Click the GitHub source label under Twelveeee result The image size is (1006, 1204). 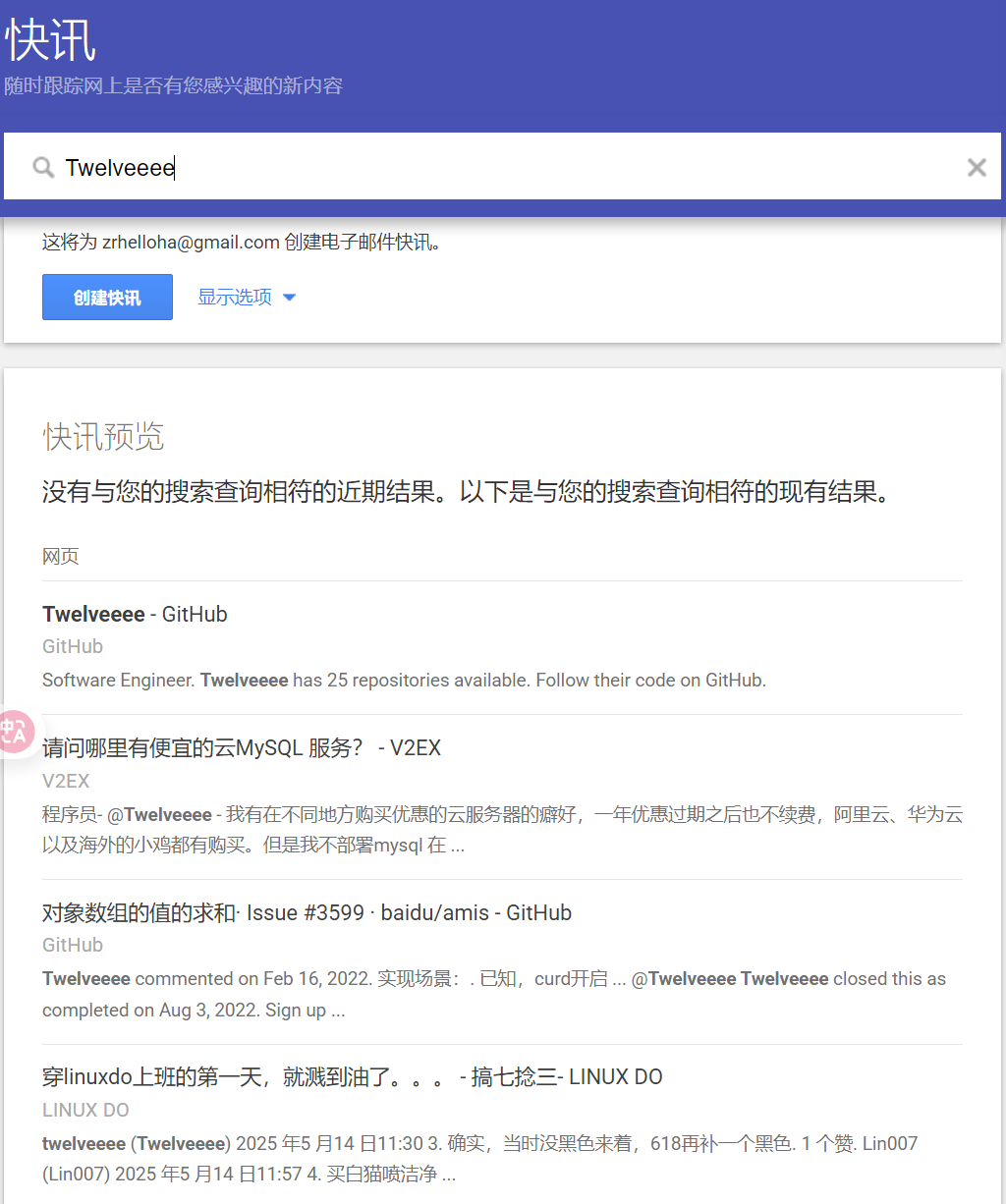pyautogui.click(x=73, y=646)
